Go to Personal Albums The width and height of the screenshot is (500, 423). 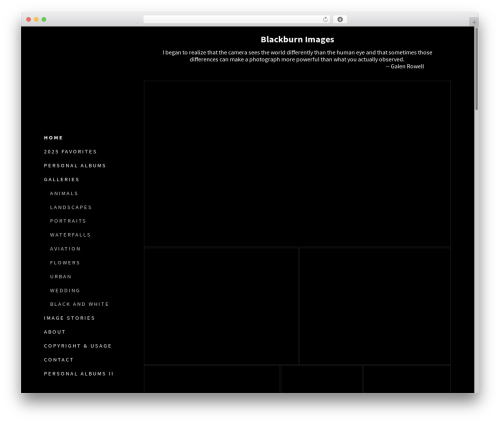pyautogui.click(x=75, y=166)
